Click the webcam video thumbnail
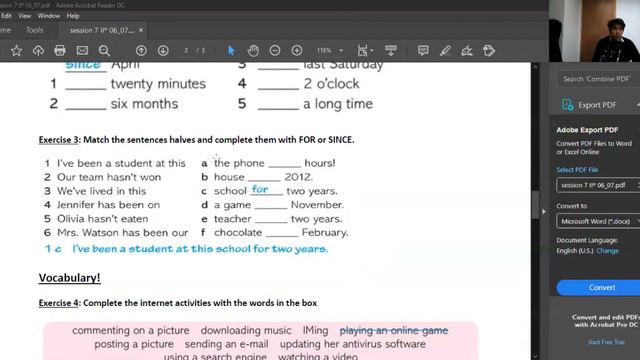Screen dimensions: 640x360 point(594,31)
